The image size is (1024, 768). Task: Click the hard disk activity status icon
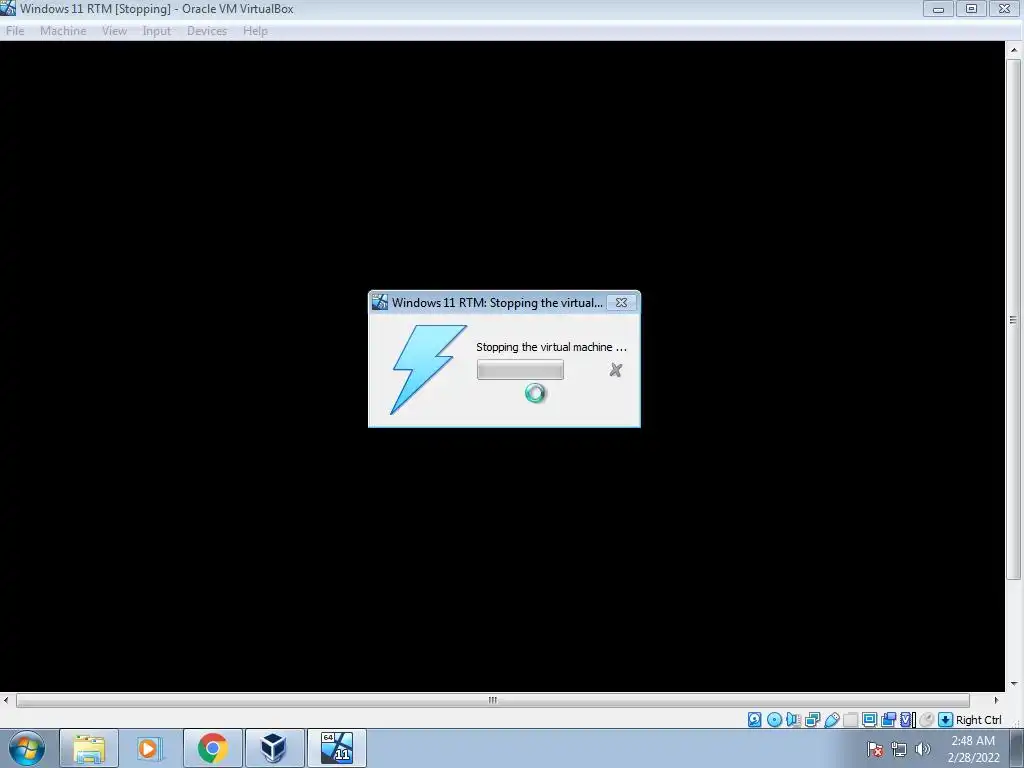pos(754,720)
